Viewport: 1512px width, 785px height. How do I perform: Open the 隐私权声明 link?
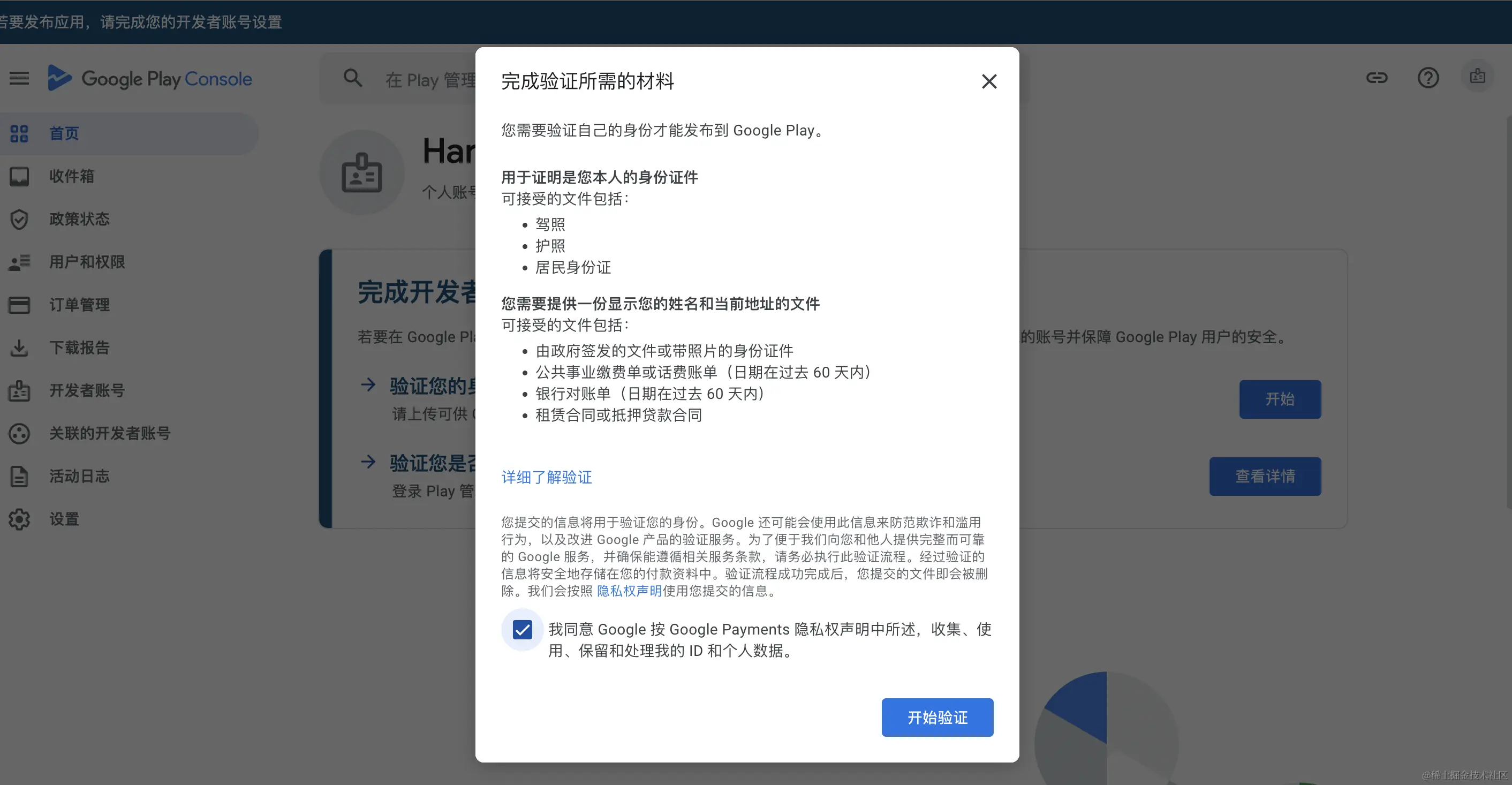[x=629, y=591]
